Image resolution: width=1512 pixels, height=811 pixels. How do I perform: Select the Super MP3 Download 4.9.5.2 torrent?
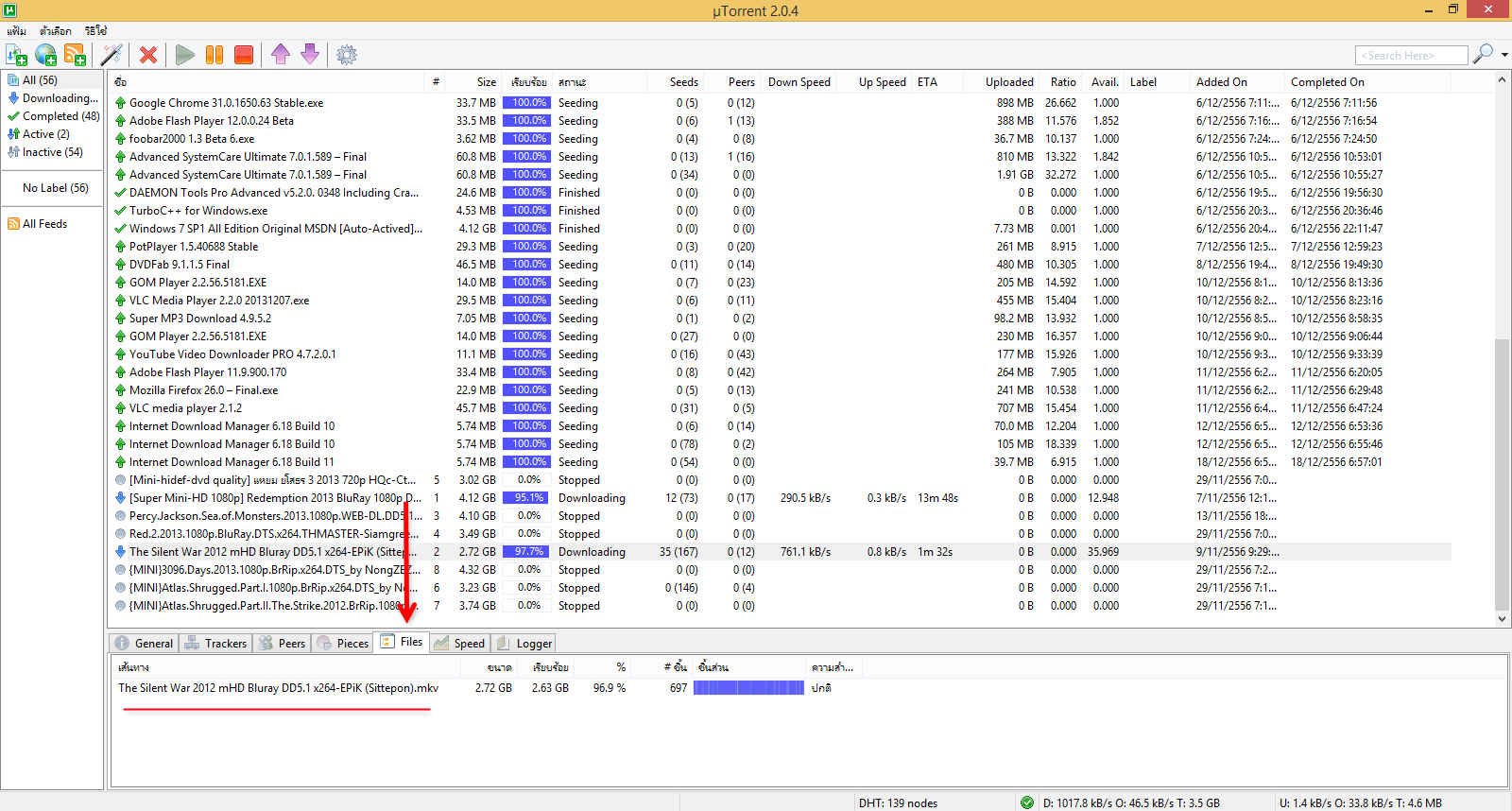pyautogui.click(x=200, y=319)
